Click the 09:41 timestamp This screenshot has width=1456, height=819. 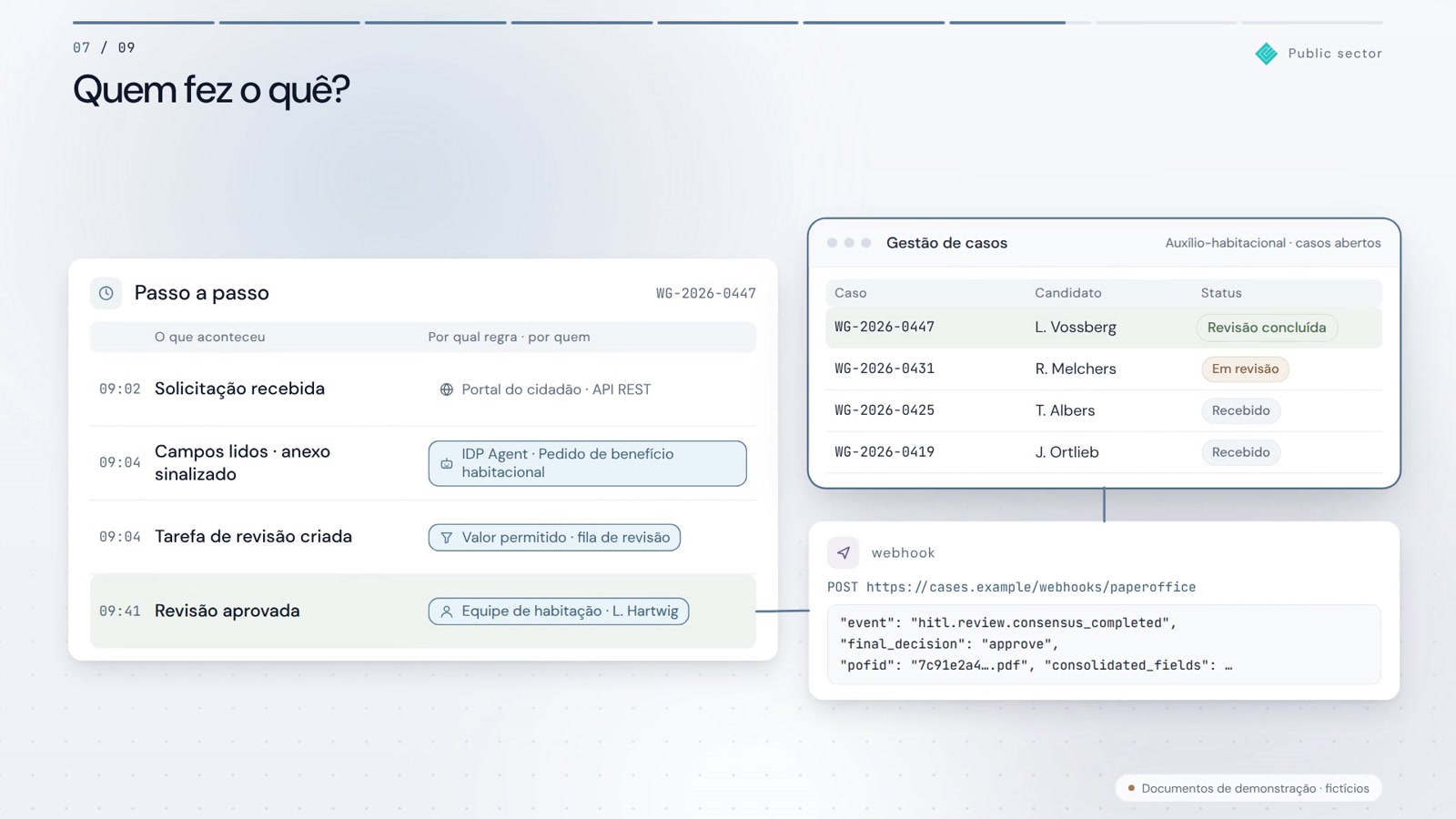(x=120, y=612)
